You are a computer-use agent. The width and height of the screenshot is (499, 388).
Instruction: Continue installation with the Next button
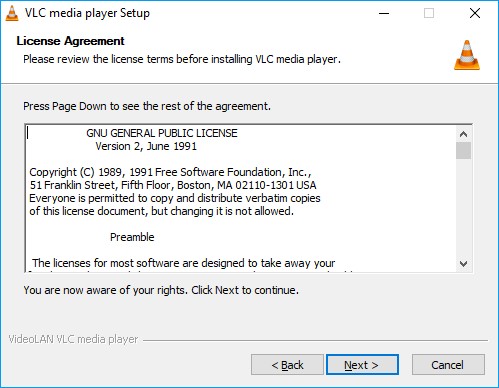[x=362, y=365]
